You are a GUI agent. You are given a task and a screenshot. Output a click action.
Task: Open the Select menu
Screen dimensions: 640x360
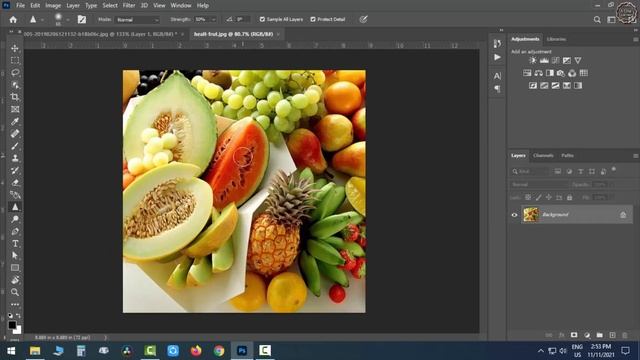tap(110, 5)
